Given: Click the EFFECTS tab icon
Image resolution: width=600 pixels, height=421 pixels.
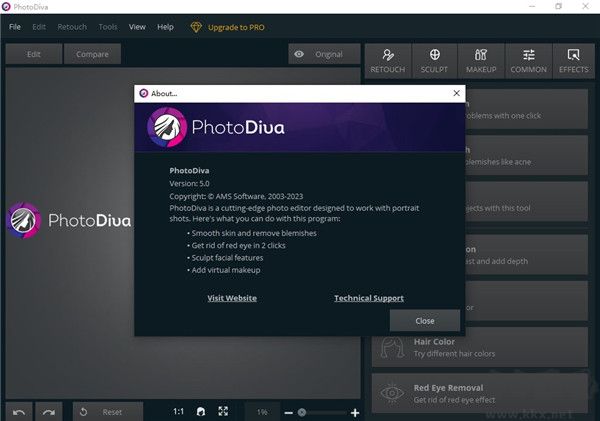Looking at the screenshot, I should coord(574,55).
